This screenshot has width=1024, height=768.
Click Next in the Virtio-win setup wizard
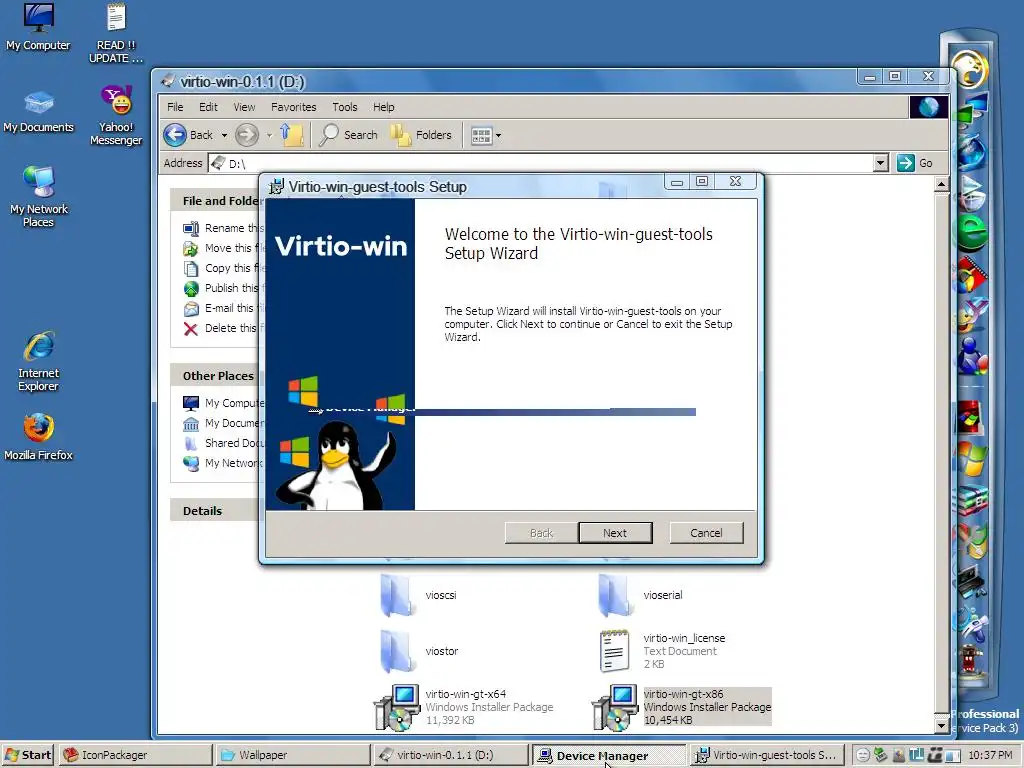(x=615, y=533)
